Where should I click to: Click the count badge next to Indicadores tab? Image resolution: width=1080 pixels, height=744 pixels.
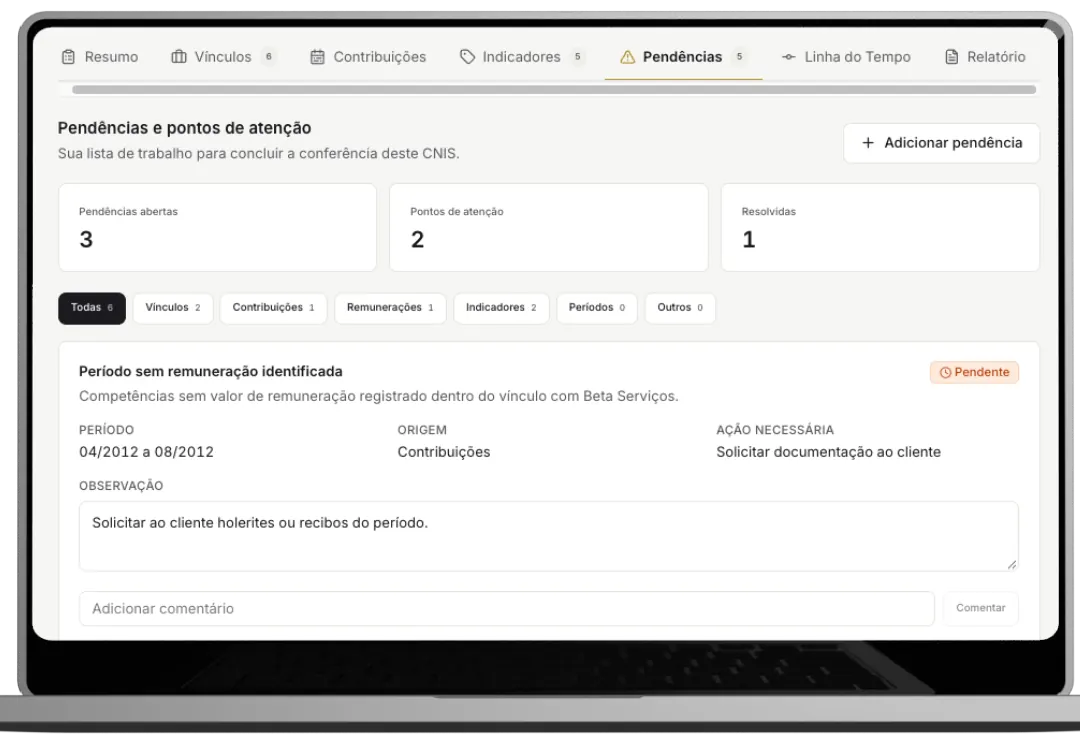577,56
